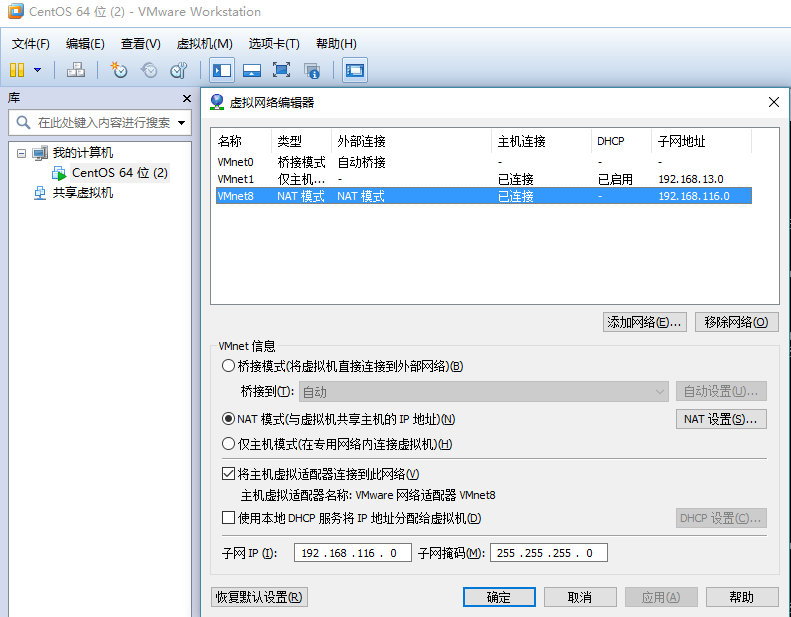Open the 桥接到 adapter dropdown
The height and width of the screenshot is (617, 791).
(483, 391)
